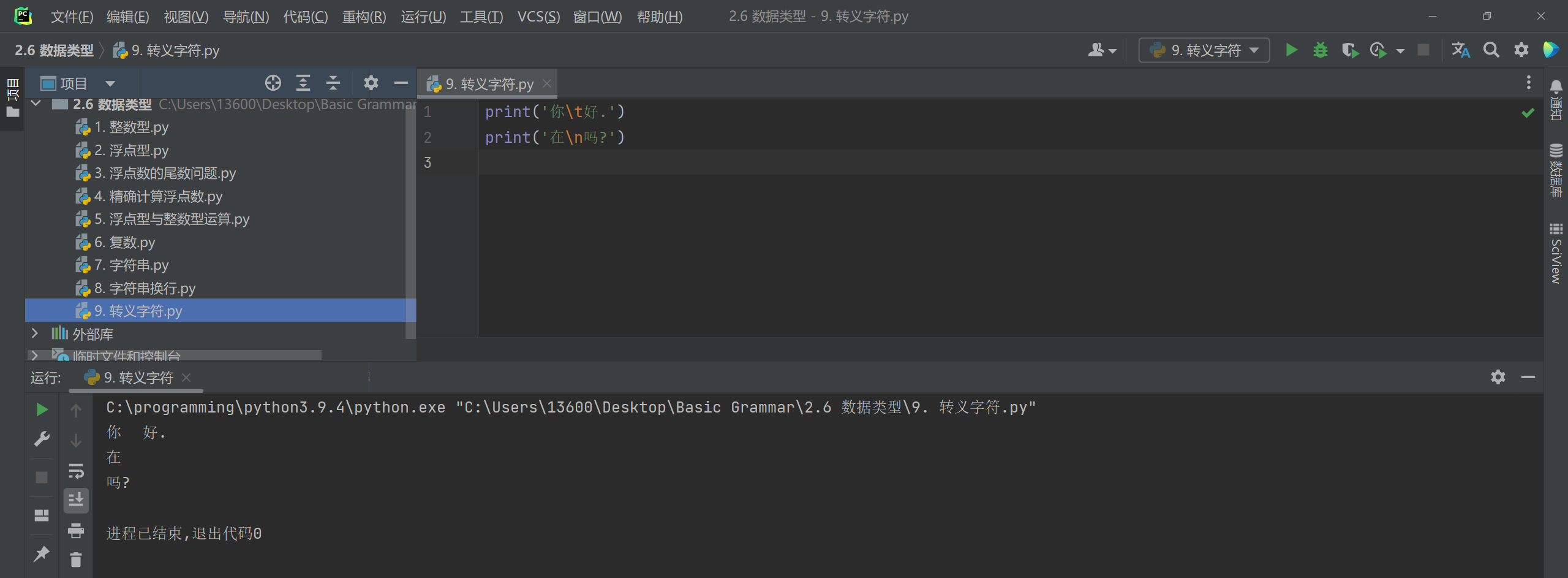
Task: Open the user account dropdown icon
Action: click(x=1102, y=50)
